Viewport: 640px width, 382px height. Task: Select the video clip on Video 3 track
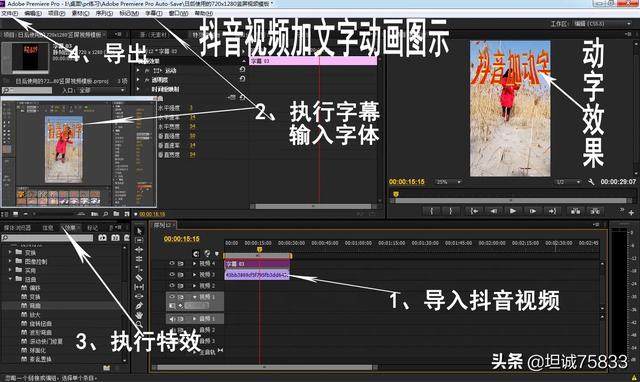click(257, 275)
